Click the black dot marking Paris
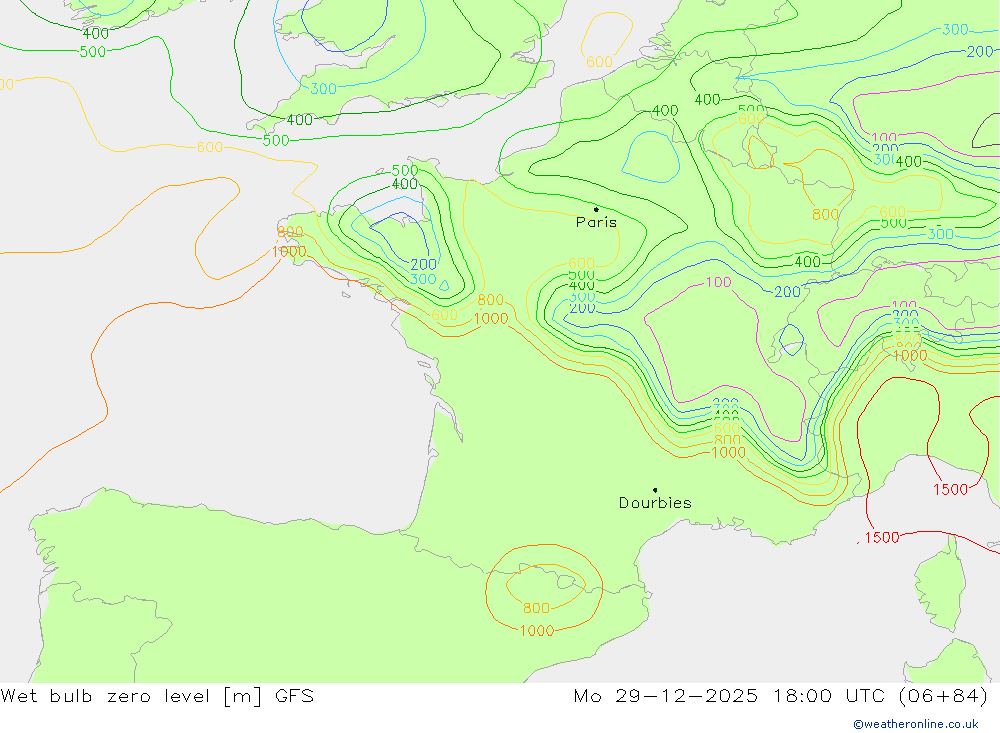1000x733 pixels. pos(596,209)
